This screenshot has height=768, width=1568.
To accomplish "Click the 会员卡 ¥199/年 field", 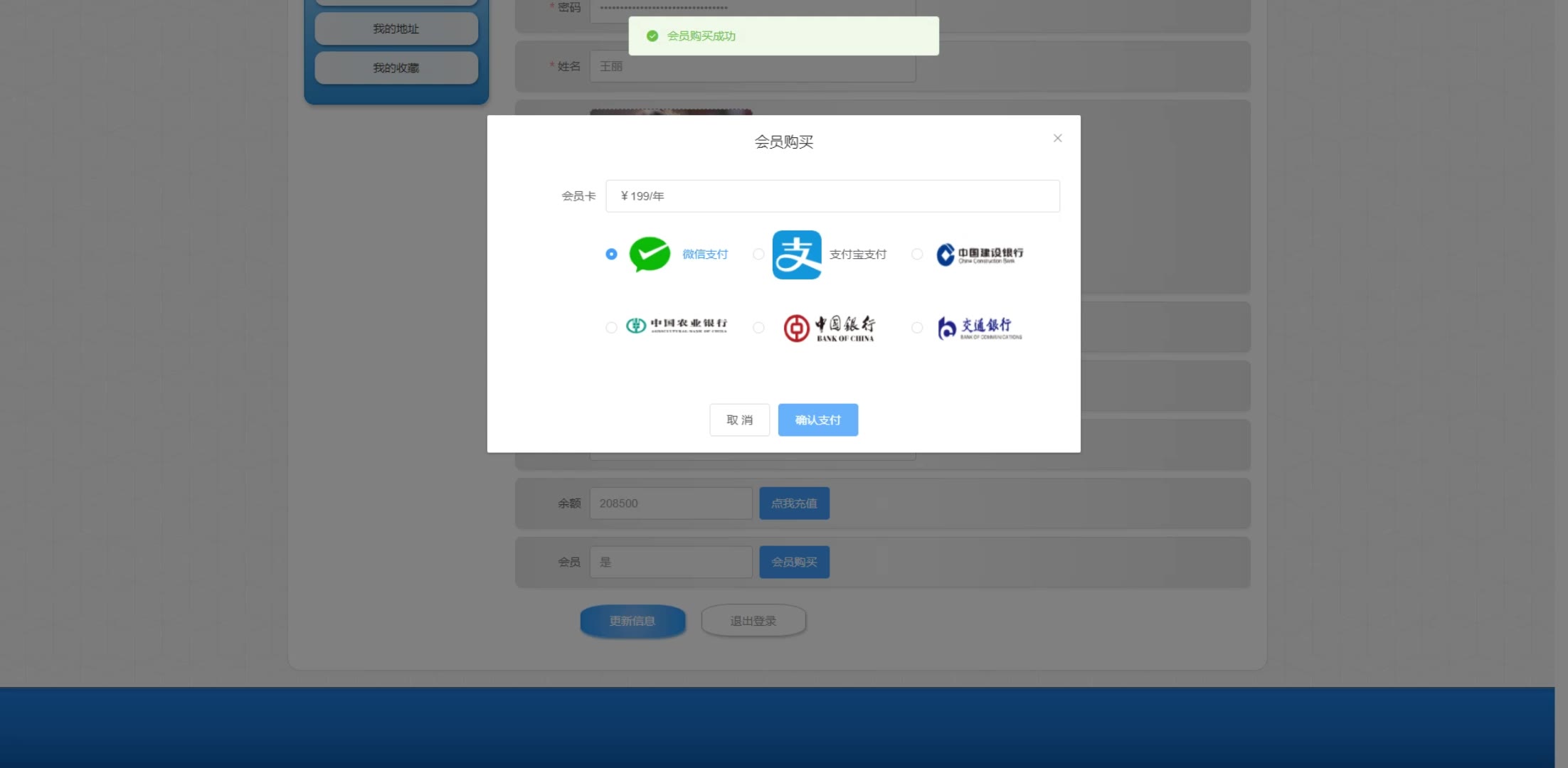I will (832, 196).
